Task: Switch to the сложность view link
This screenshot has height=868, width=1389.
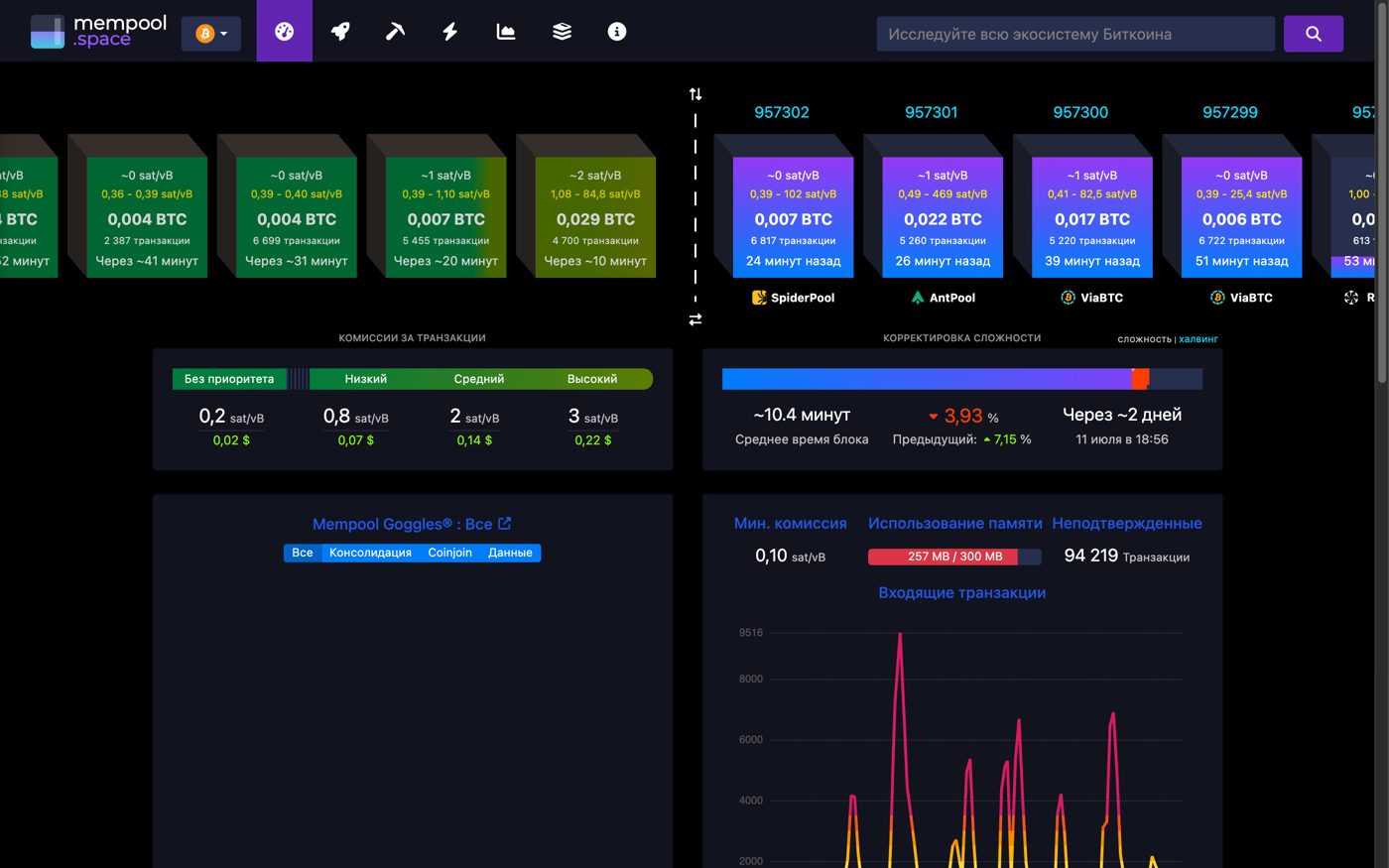Action: click(x=1144, y=339)
